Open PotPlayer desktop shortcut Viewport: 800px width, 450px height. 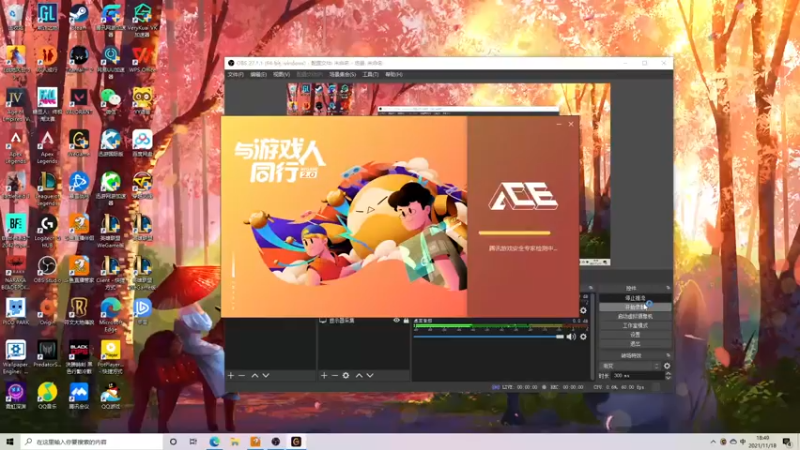tap(110, 356)
